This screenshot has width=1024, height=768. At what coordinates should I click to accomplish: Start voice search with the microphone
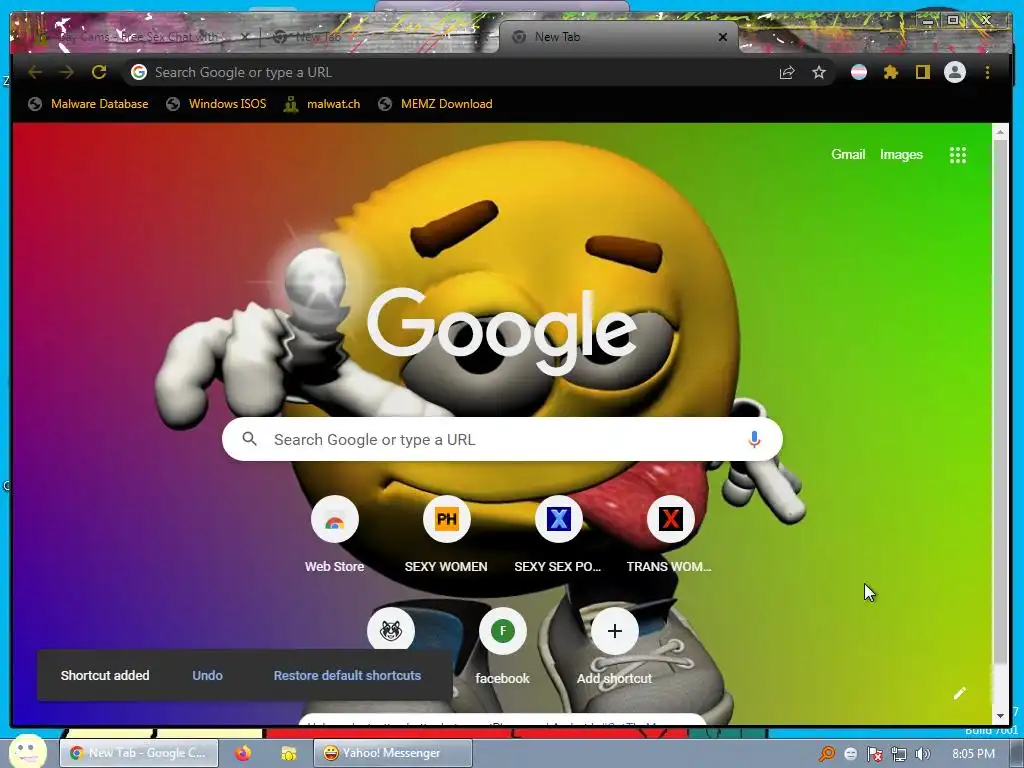pos(754,440)
